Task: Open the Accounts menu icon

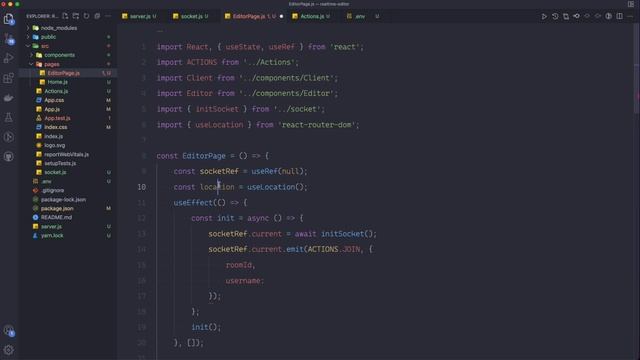Action: click(9, 331)
